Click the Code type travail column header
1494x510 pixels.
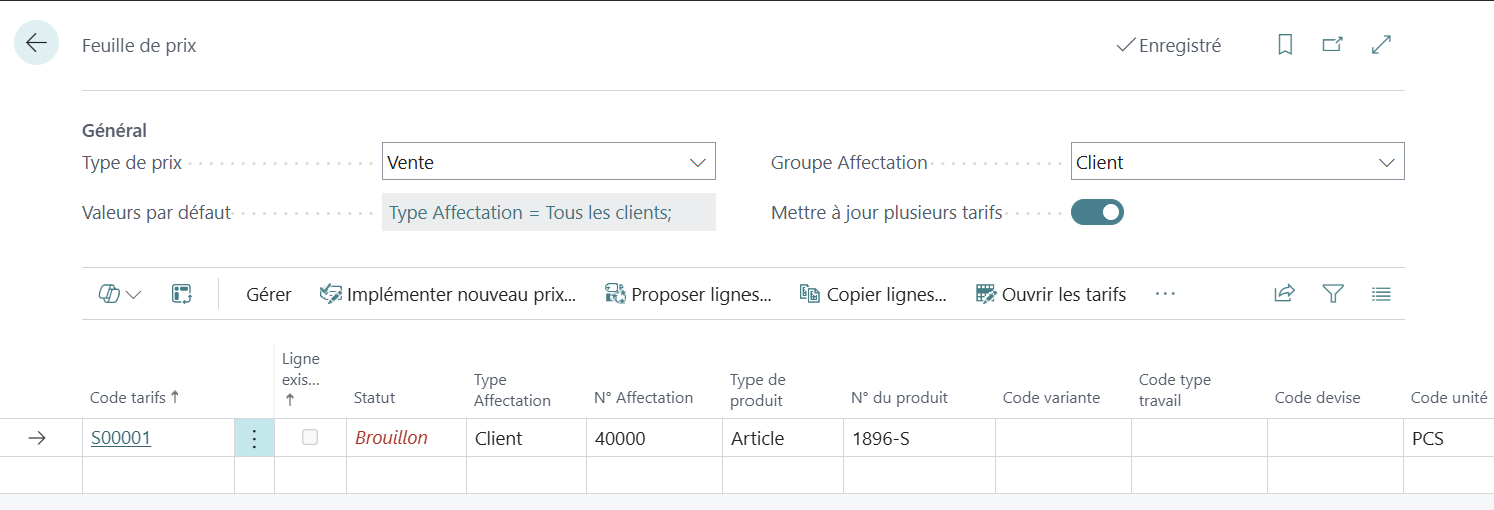(x=1175, y=390)
